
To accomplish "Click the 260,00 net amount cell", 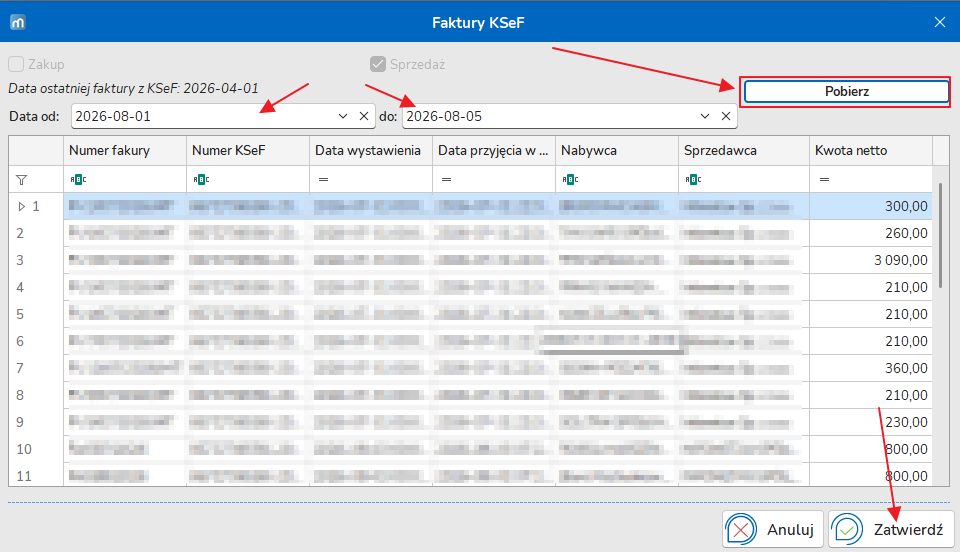I will point(871,233).
